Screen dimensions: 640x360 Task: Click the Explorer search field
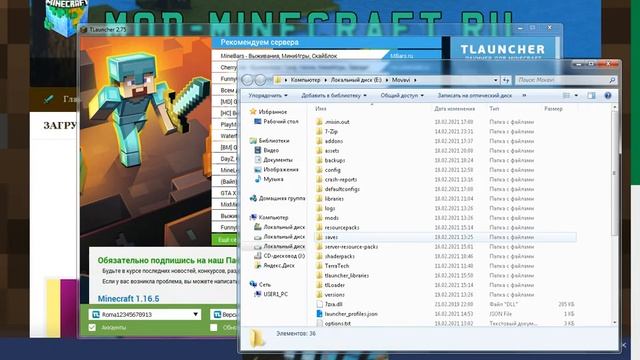tap(565, 80)
